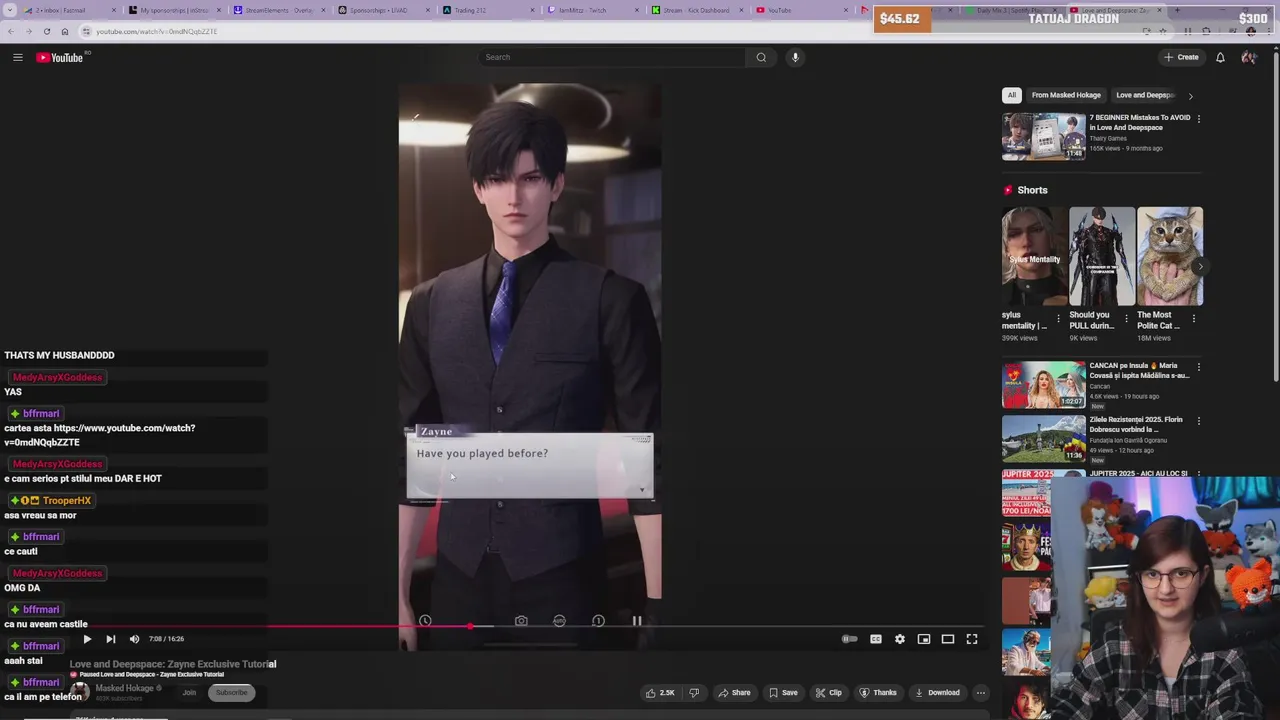Advance the Zayne dialogue box
Screen dimensions: 1280x720
point(530,465)
